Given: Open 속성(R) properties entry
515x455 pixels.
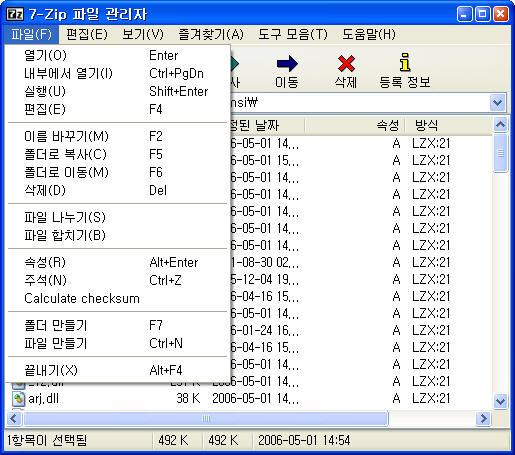Looking at the screenshot, I should 117,262.
